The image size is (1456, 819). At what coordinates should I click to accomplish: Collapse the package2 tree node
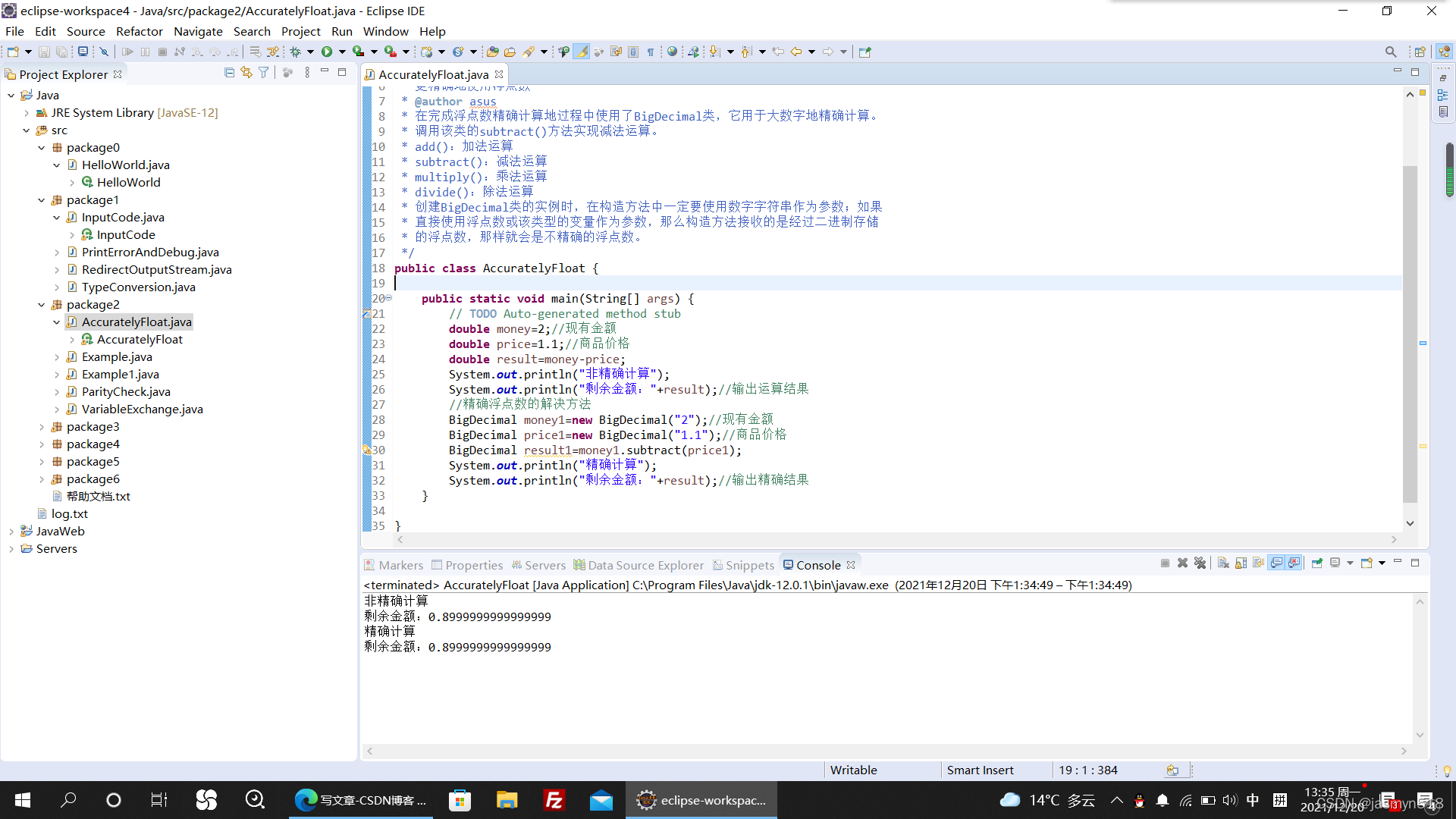[x=42, y=305]
